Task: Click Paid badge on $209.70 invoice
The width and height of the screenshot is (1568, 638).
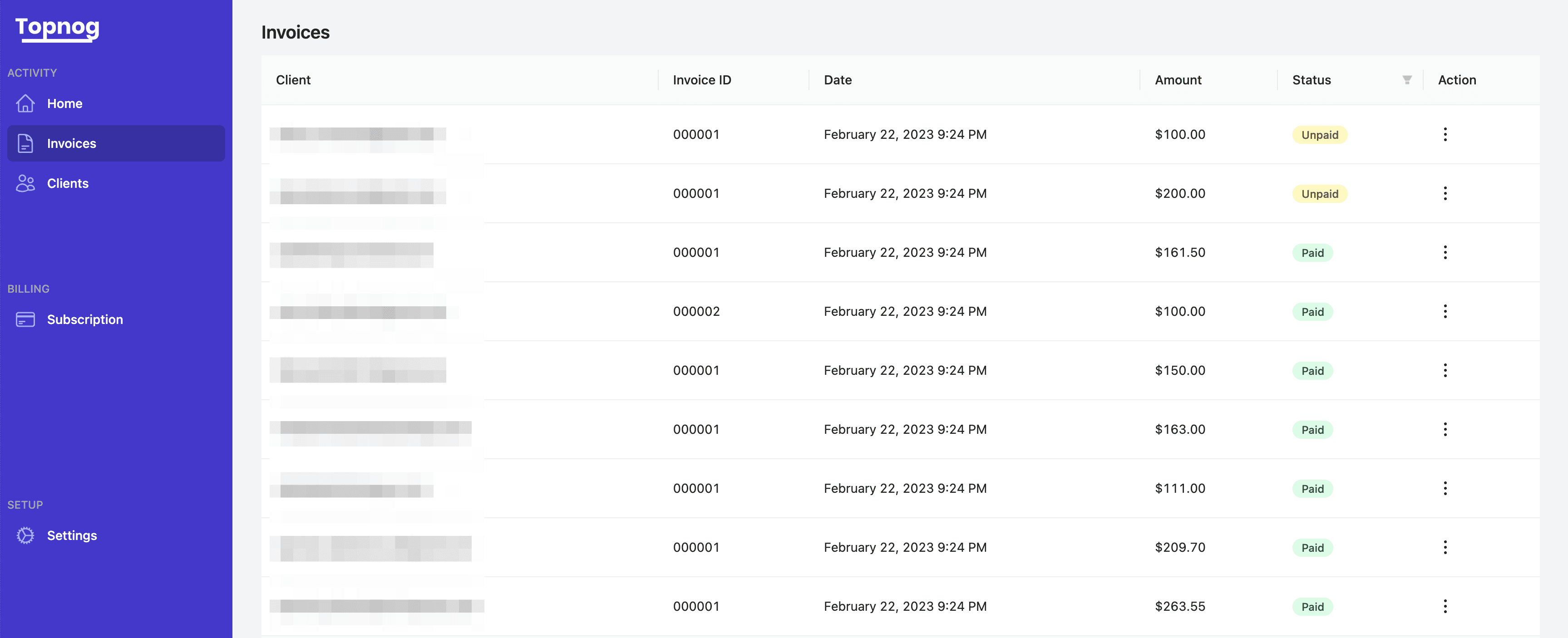Action: (x=1312, y=548)
